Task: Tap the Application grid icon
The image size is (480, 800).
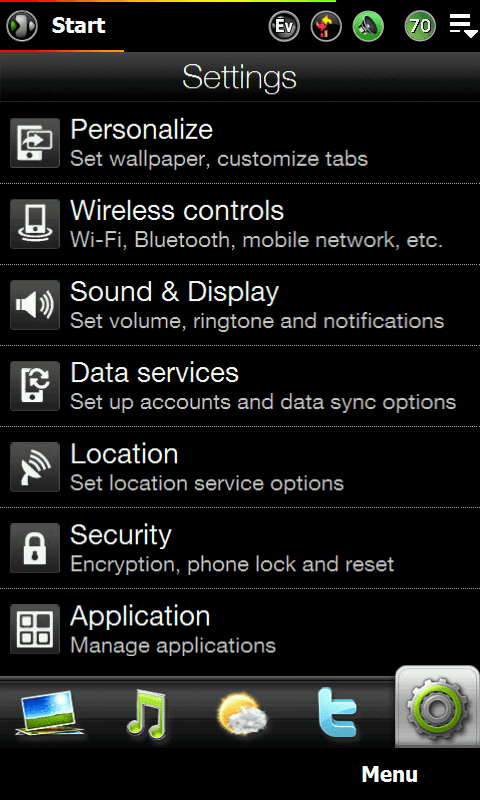Action: point(35,629)
